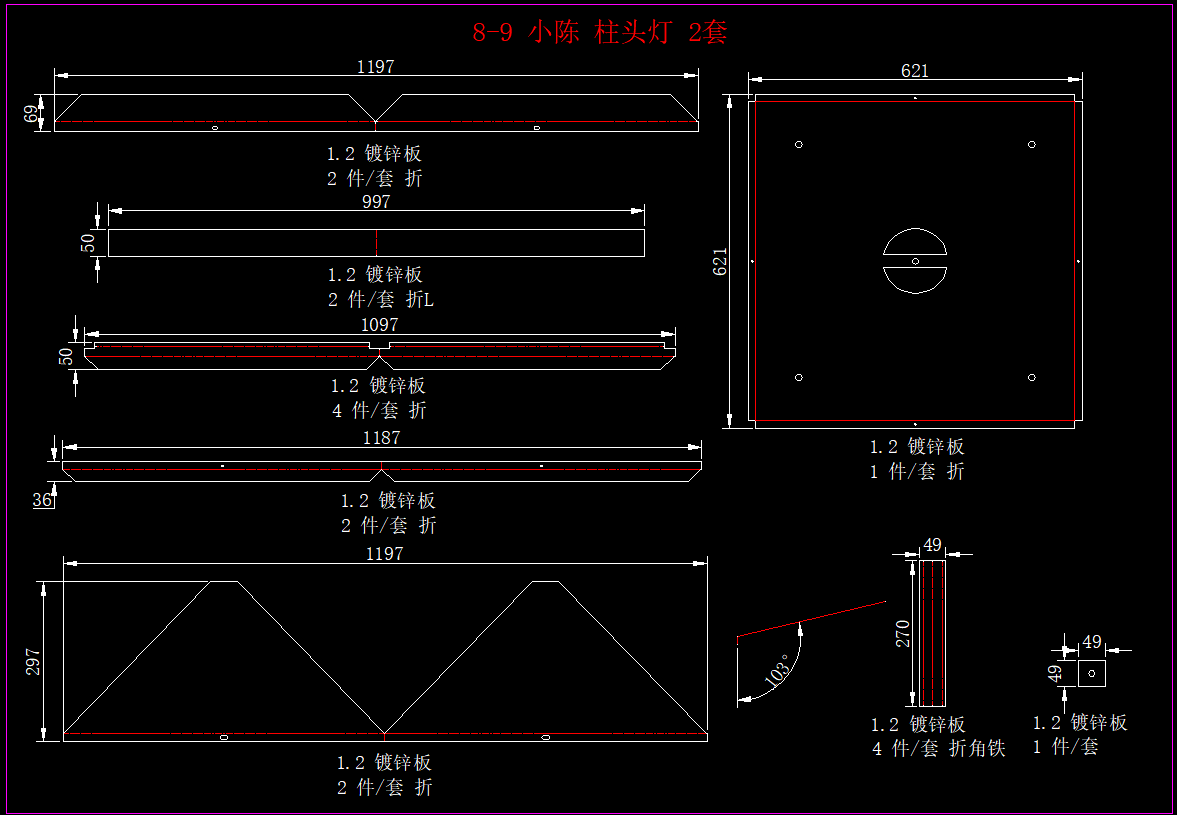Select the 1 件/套 折 label under square plate
The image size is (1177, 815).
pos(917,472)
